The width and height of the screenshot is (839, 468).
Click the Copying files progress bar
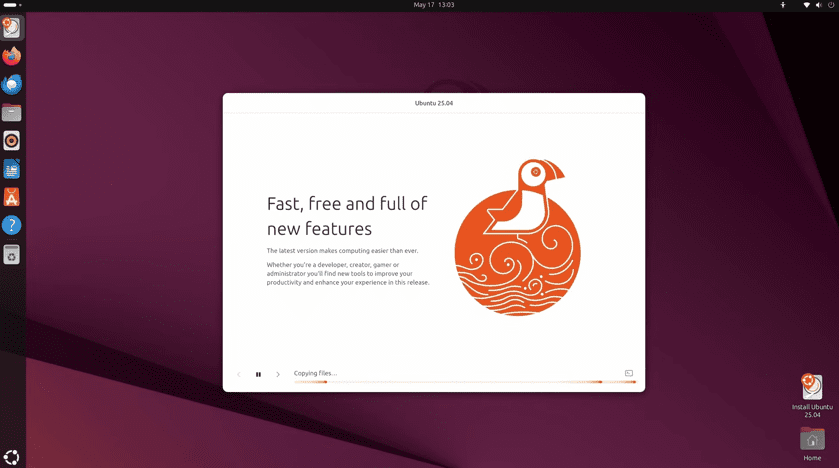pyautogui.click(x=464, y=381)
